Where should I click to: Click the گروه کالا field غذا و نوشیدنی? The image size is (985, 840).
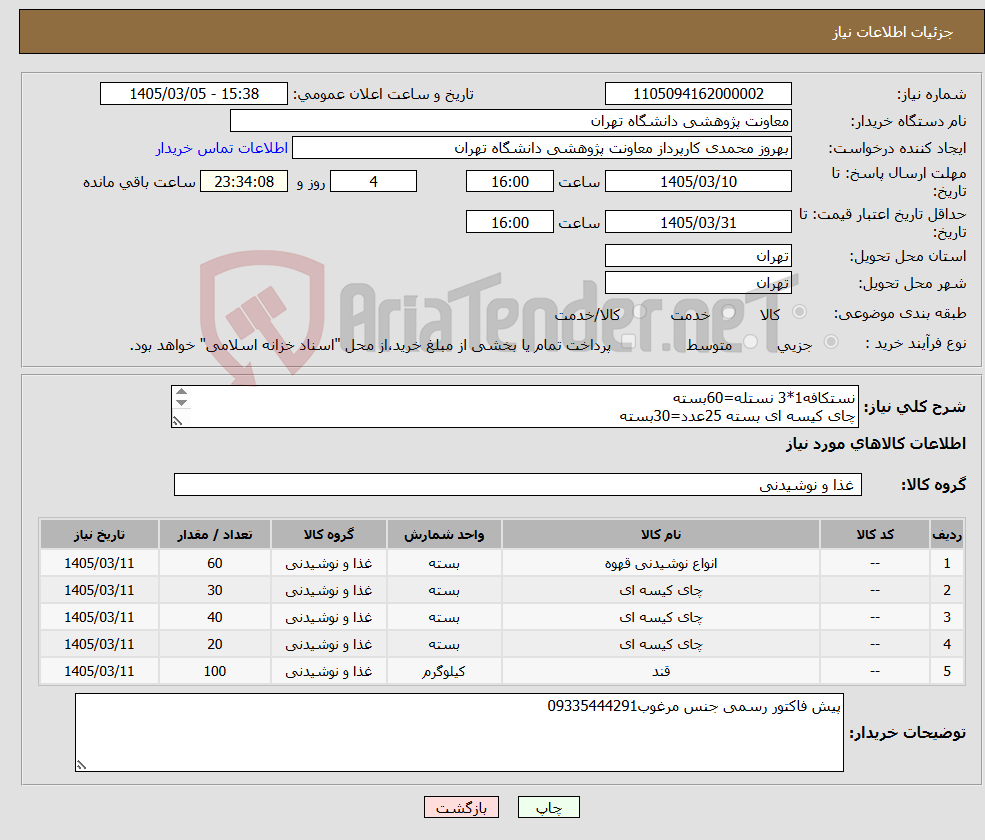click(x=518, y=484)
